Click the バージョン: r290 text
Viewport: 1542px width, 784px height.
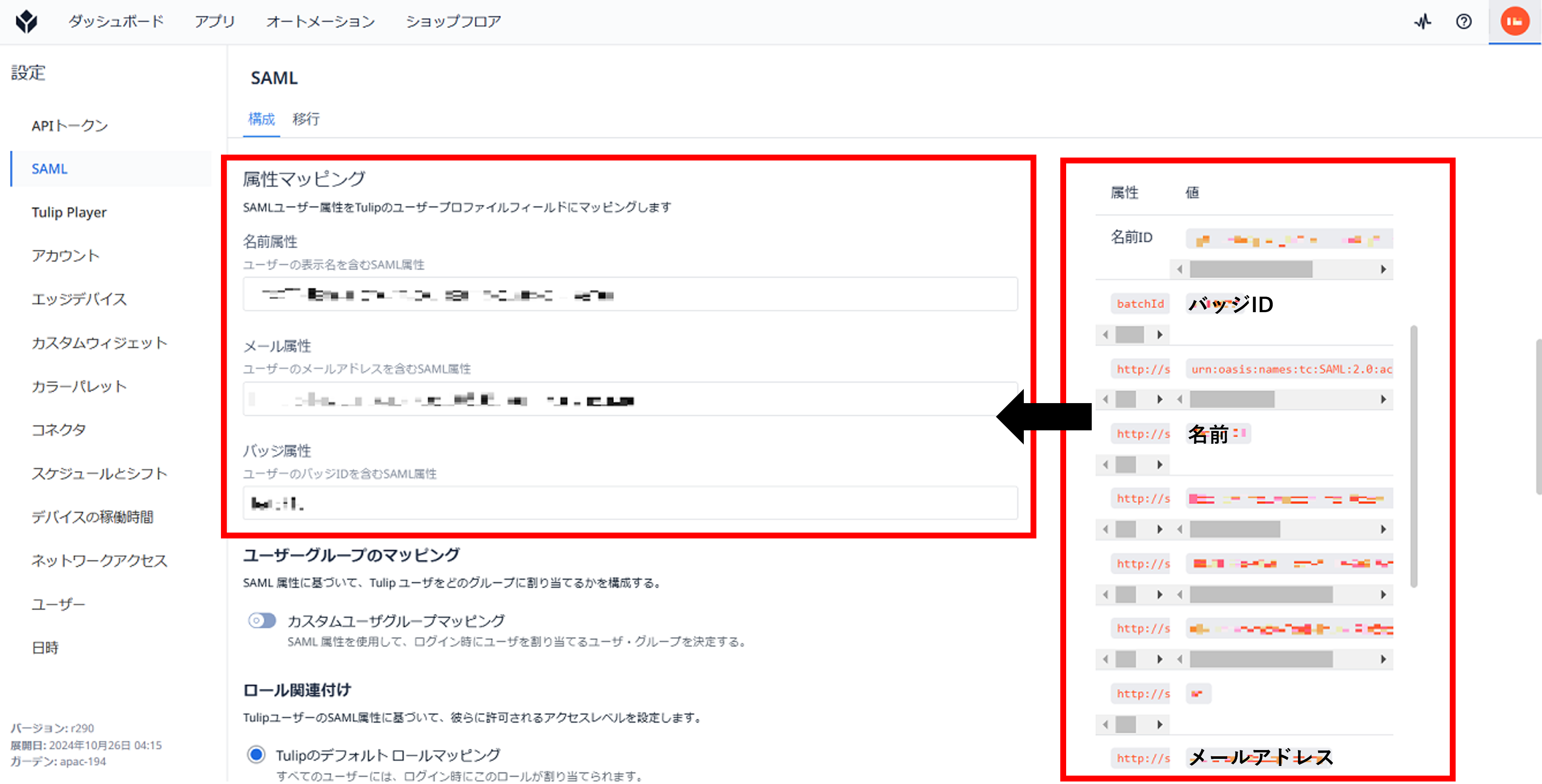click(x=52, y=728)
